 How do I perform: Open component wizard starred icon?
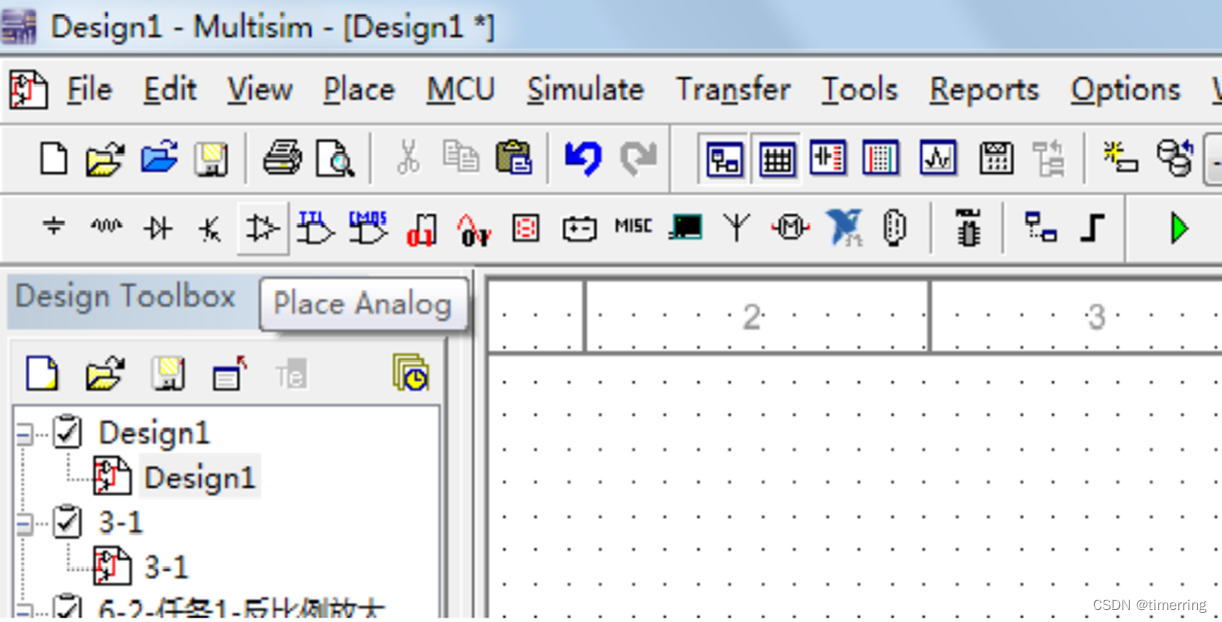pyautogui.click(x=1121, y=158)
